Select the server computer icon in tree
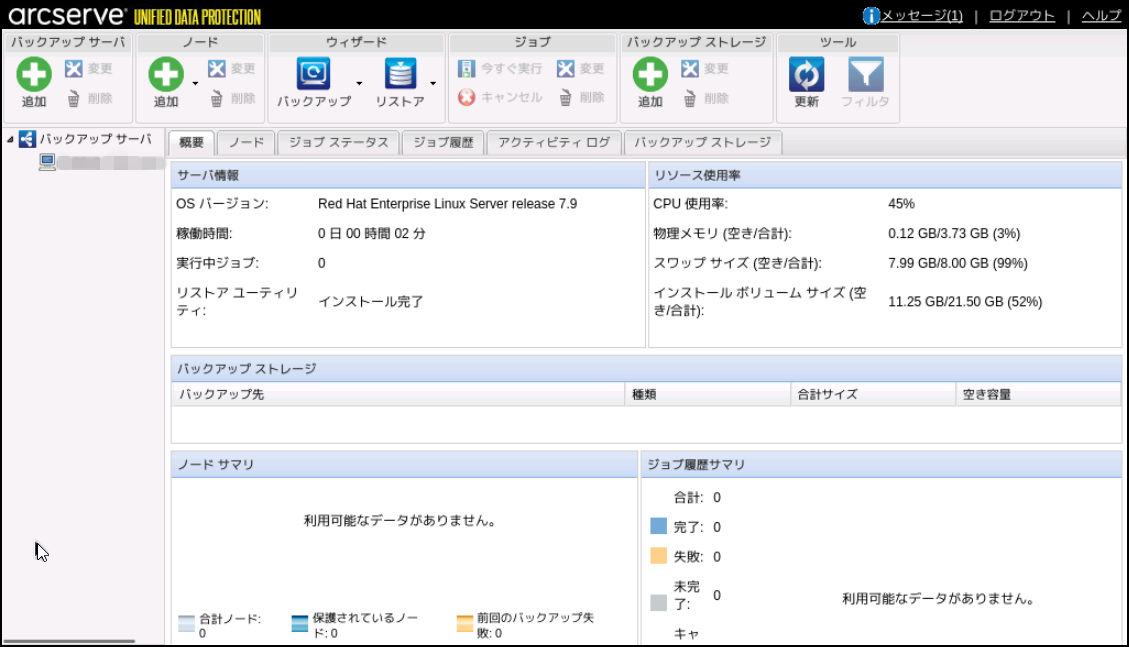The height and width of the screenshot is (647, 1129). pos(47,162)
